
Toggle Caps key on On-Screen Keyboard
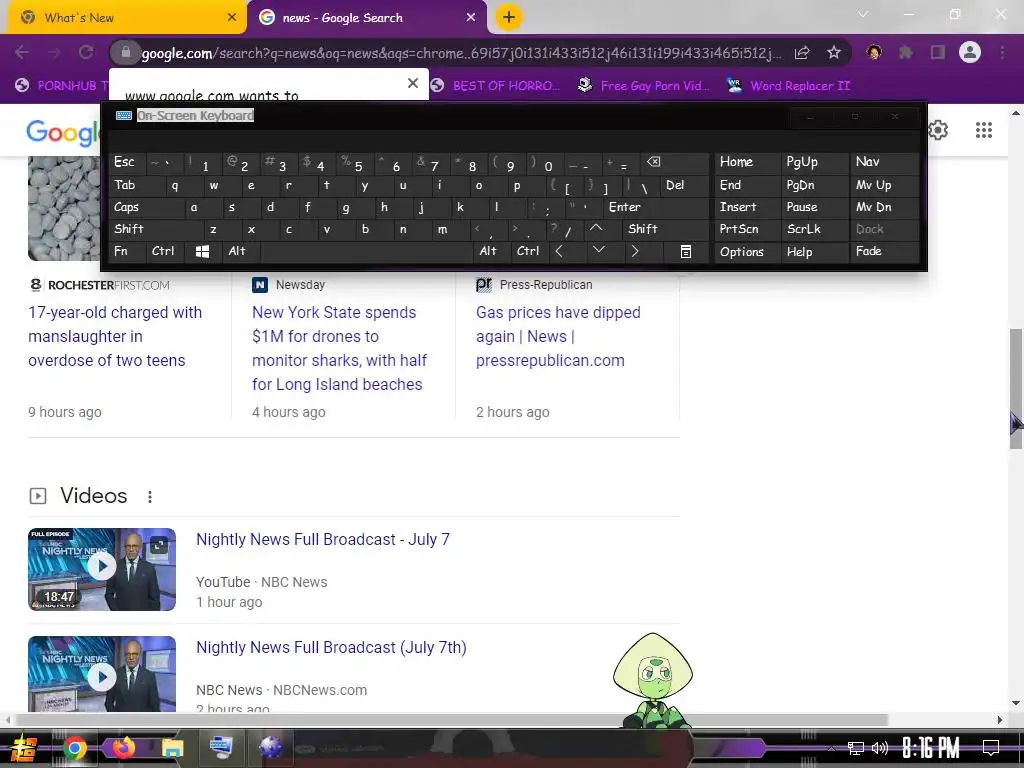click(x=146, y=208)
